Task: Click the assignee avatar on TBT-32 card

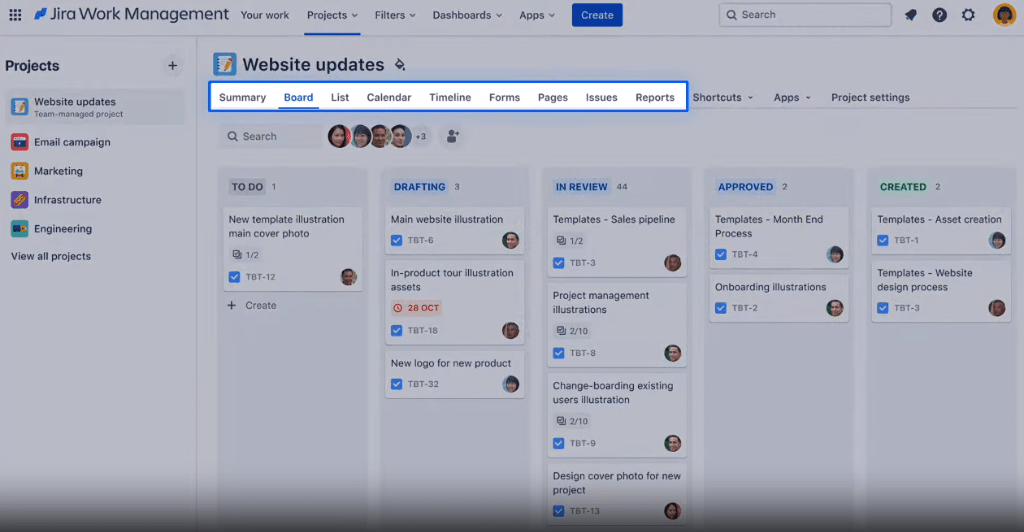Action: tap(511, 384)
